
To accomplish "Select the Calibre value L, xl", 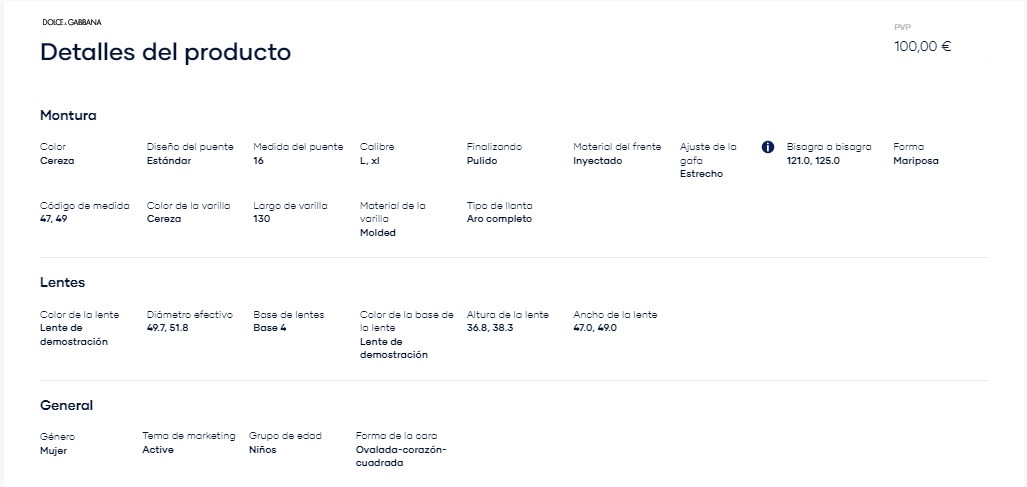I will [x=369, y=161].
